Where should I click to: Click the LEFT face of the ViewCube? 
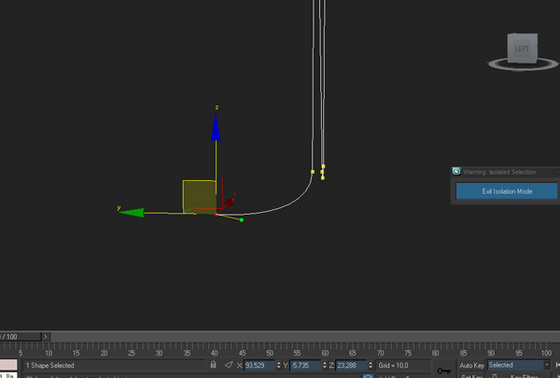pyautogui.click(x=522, y=48)
